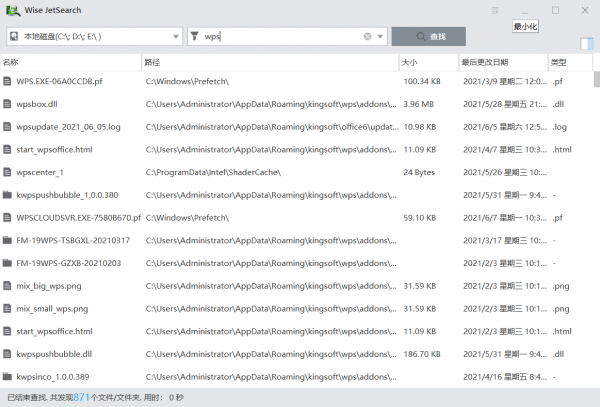Viewport: 600px width, 407px height.
Task: Click the folder icon of kwpspushbubble_1.0.0.380
Action: 7,195
